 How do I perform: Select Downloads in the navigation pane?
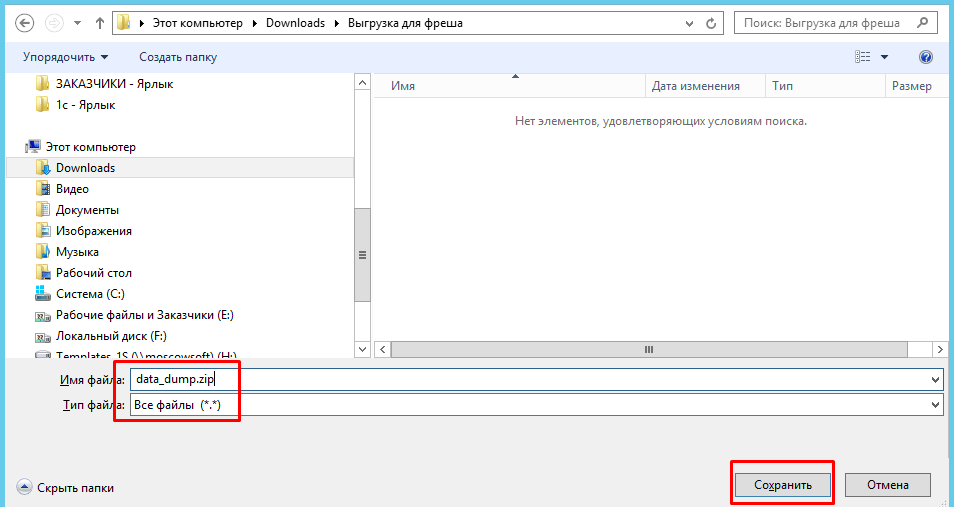(x=85, y=168)
